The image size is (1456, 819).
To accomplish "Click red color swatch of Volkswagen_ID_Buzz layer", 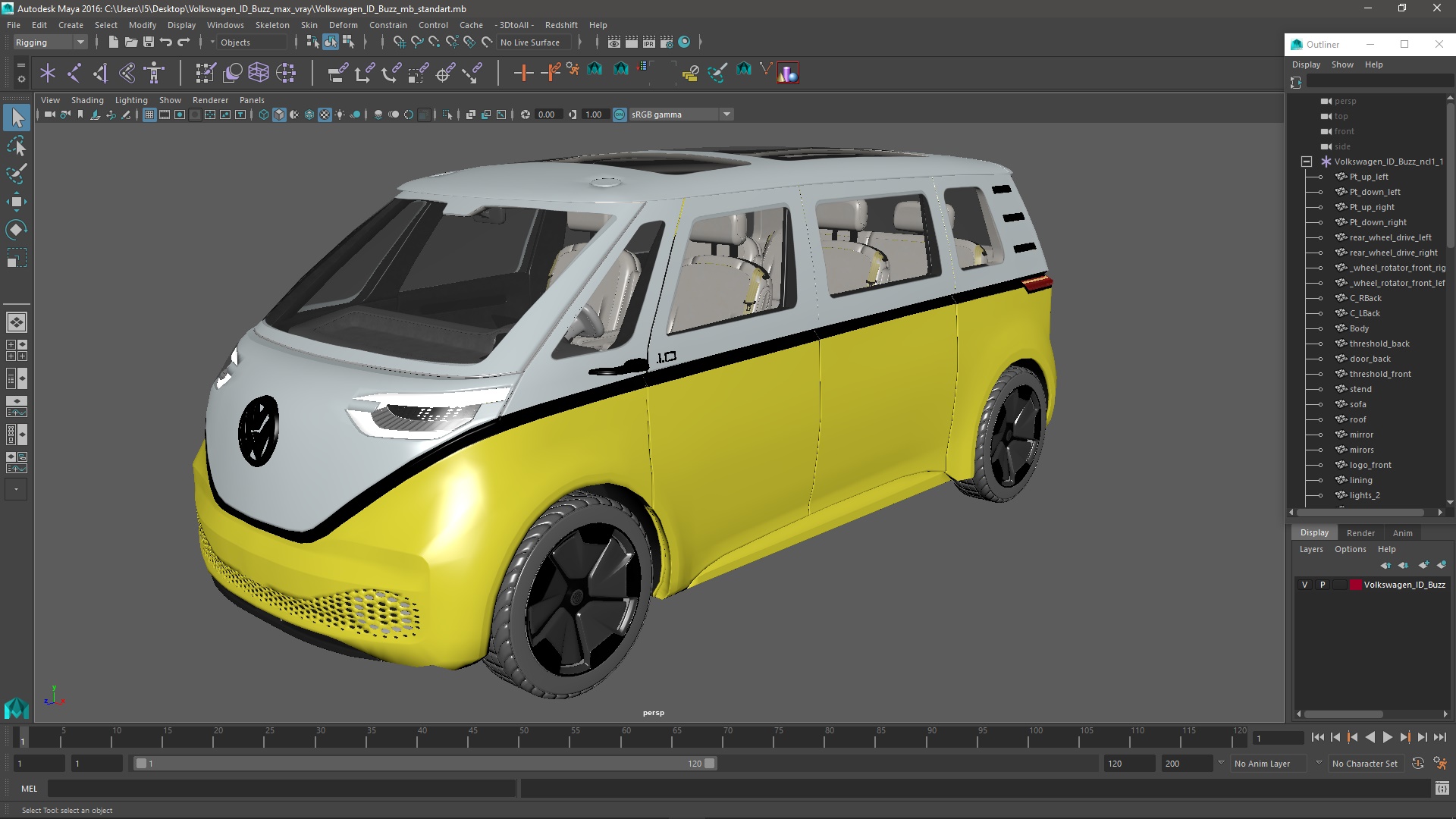I will 1355,585.
